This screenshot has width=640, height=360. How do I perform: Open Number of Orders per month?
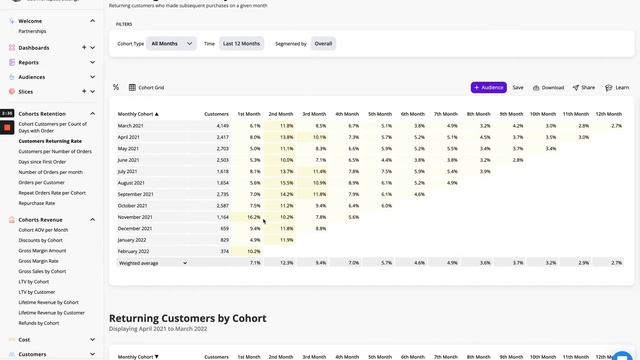[51, 172]
